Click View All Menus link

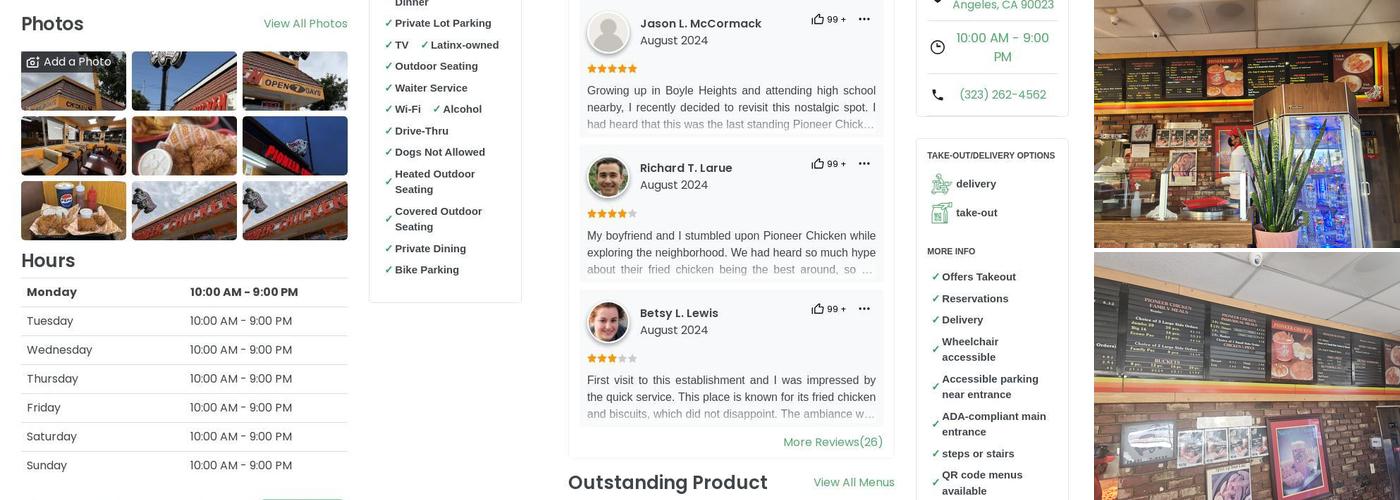pyautogui.click(x=853, y=483)
